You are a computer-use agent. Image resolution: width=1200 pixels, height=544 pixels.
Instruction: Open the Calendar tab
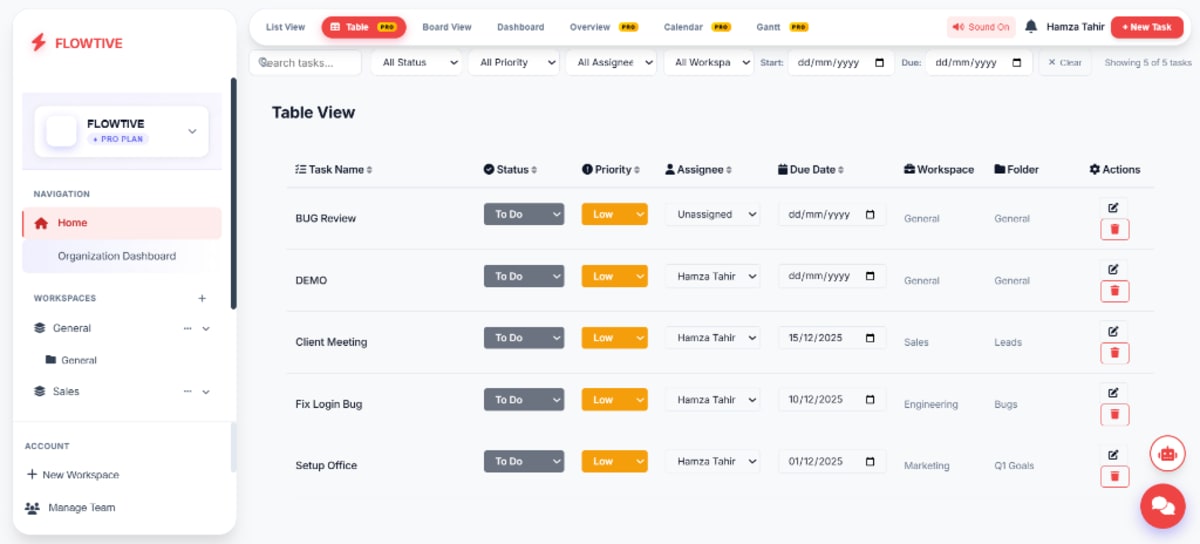pyautogui.click(x=697, y=27)
